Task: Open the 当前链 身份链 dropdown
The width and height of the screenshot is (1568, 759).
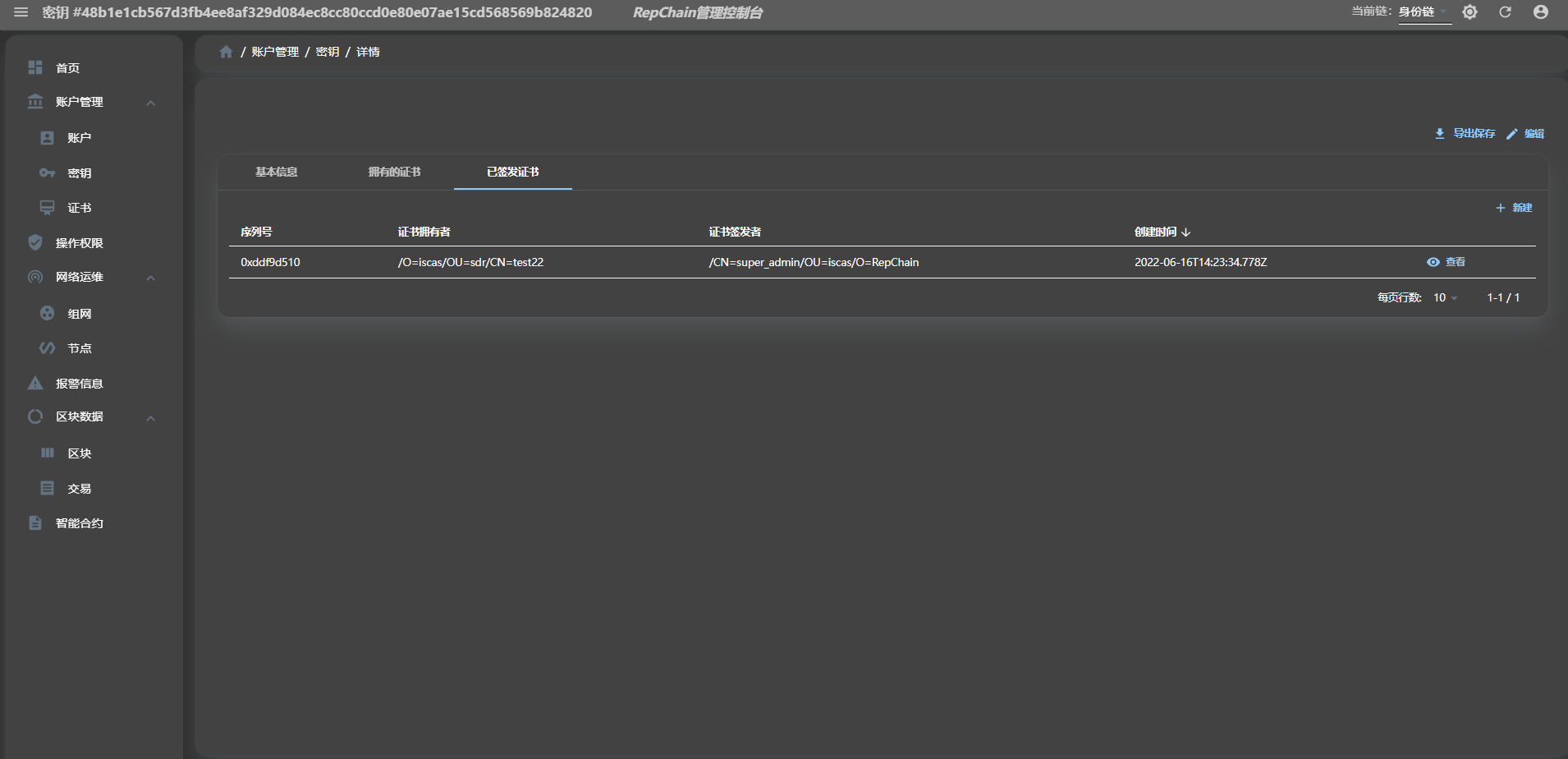Action: pos(1425,12)
